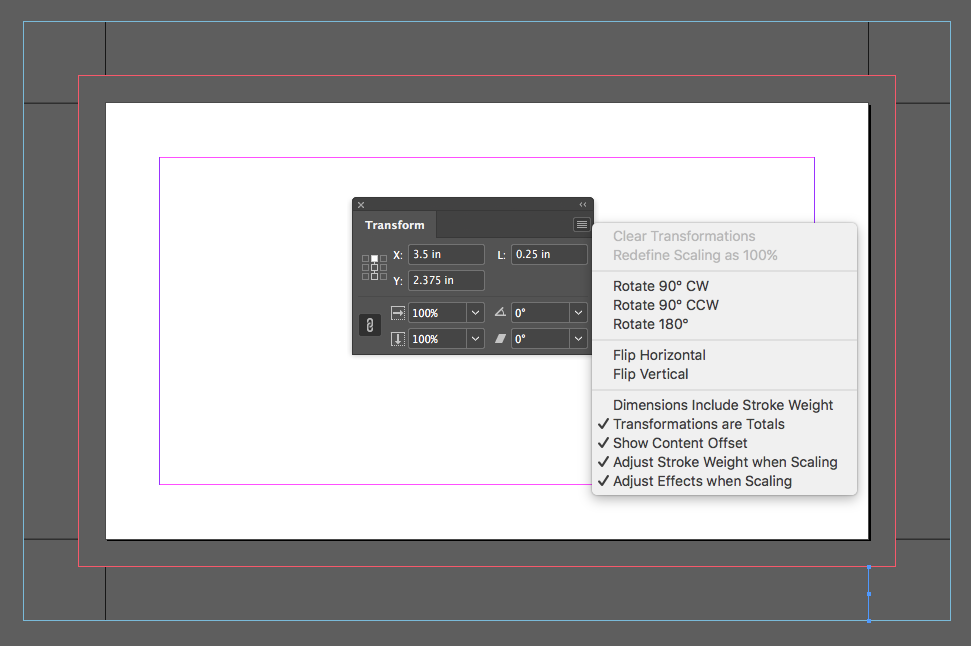Image resolution: width=971 pixels, height=646 pixels.
Task: Click the Shear X Angle icon
Action: point(500,339)
